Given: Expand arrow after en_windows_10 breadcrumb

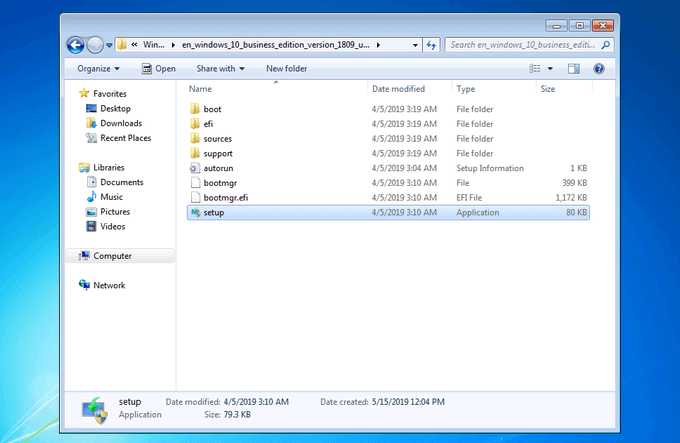Looking at the screenshot, I should pyautogui.click(x=378, y=45).
